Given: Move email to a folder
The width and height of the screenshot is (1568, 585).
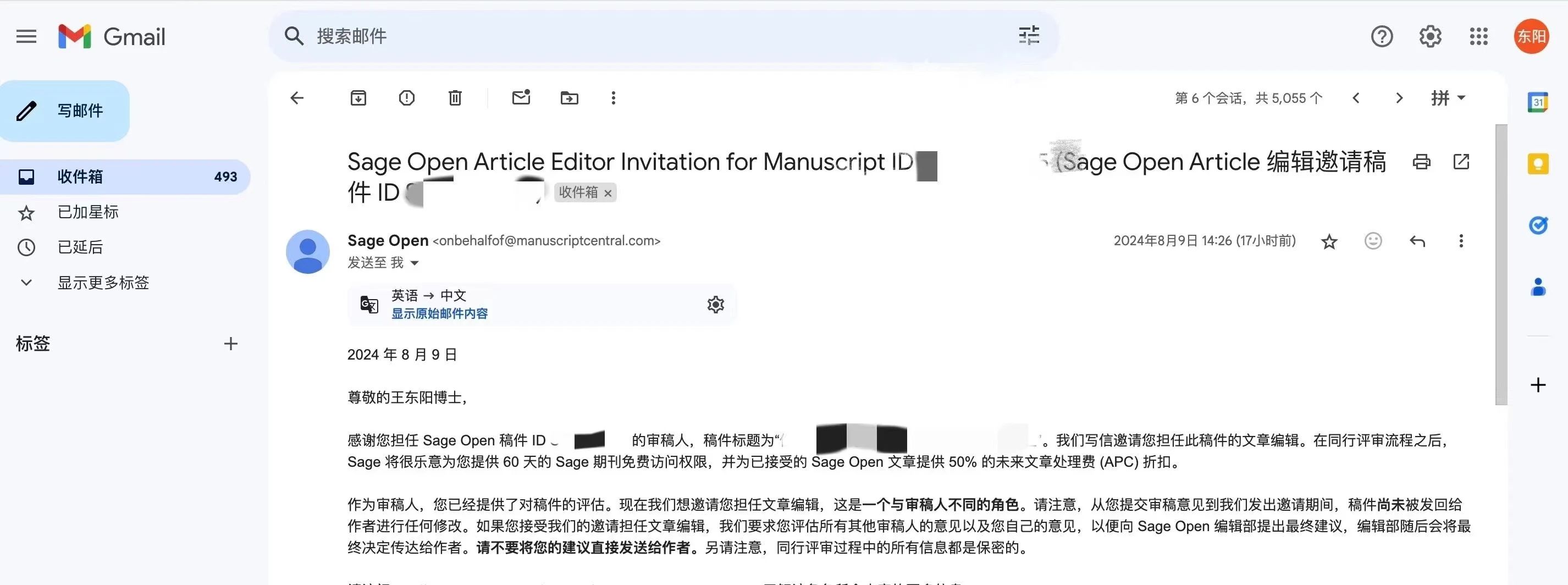Looking at the screenshot, I should (x=569, y=98).
